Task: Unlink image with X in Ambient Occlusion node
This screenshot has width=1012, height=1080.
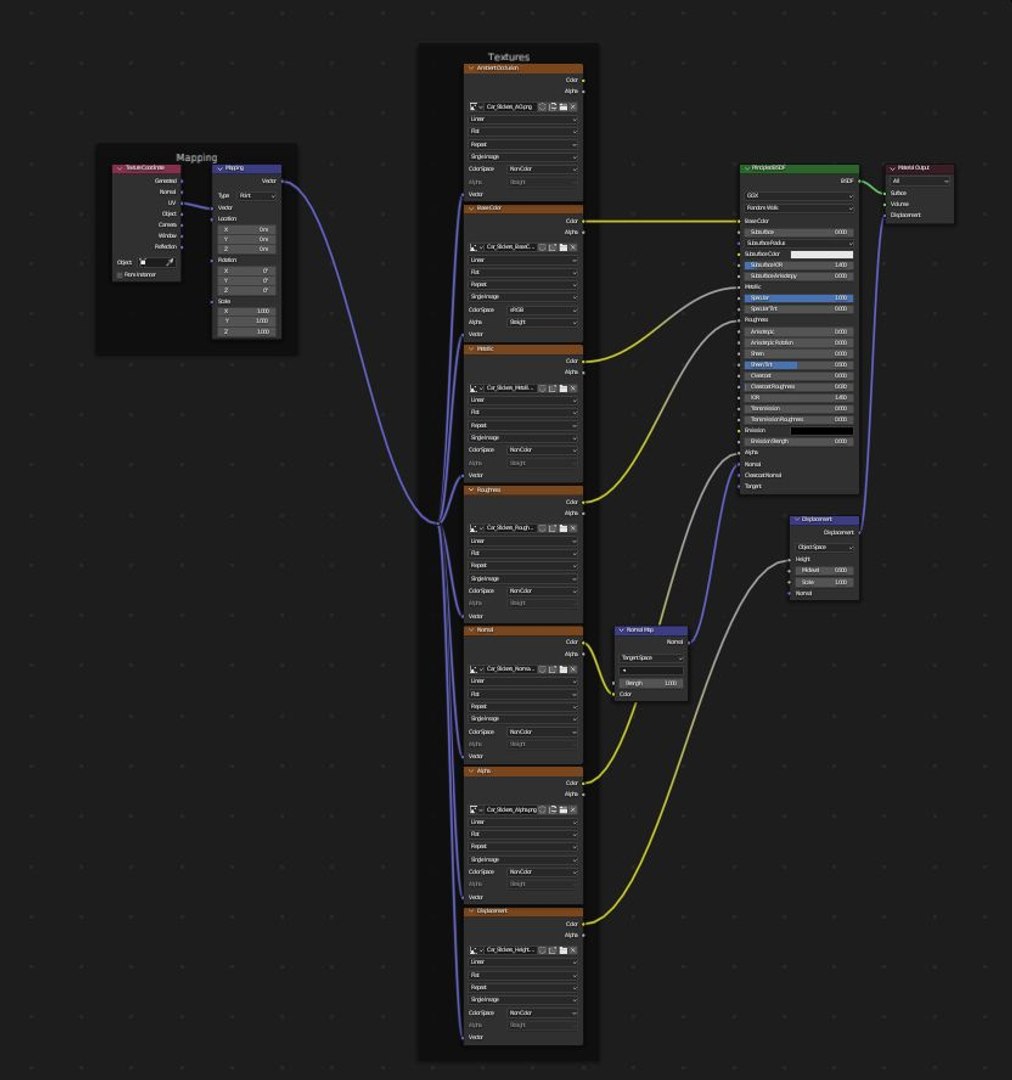Action: pyautogui.click(x=573, y=107)
